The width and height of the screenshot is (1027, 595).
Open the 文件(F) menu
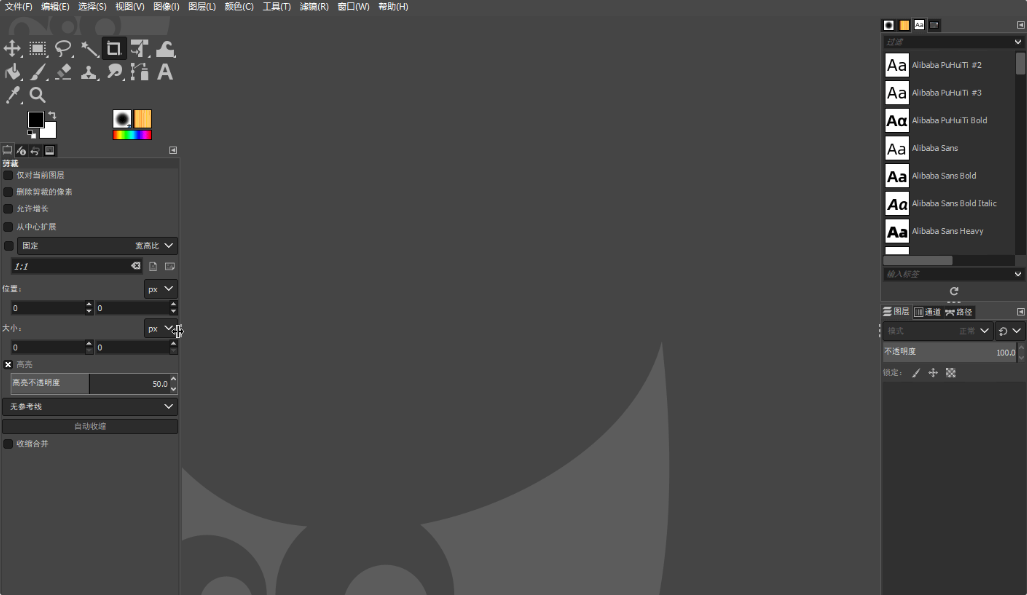coord(18,7)
